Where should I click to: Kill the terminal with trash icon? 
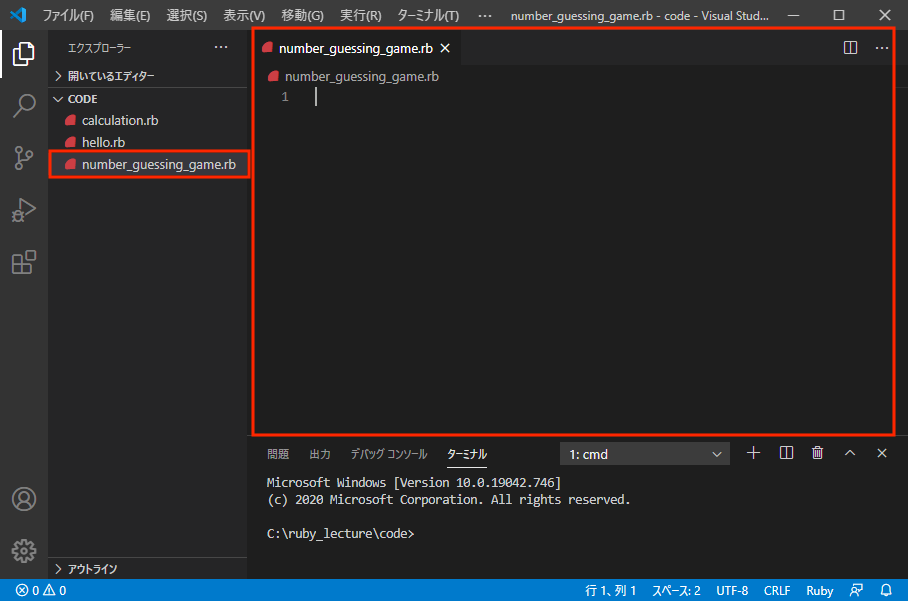817,453
